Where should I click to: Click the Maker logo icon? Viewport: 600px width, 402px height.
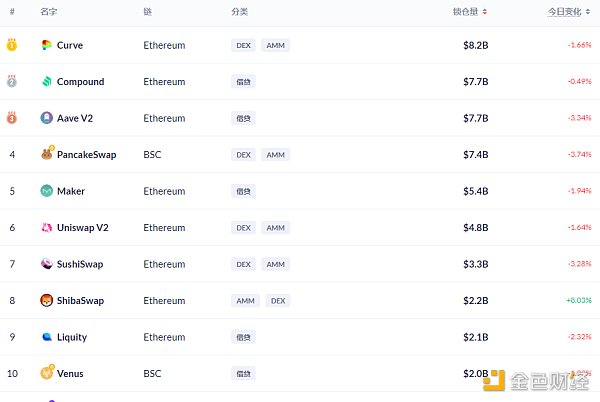pos(47,191)
